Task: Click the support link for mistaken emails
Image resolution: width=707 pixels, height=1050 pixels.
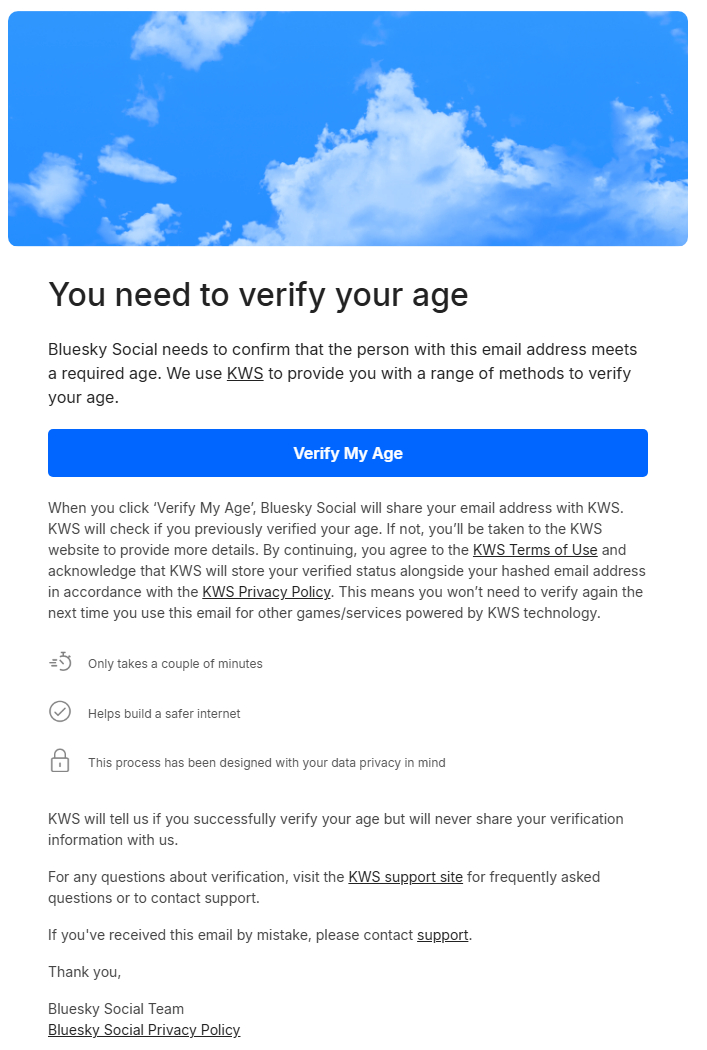Action: [x=443, y=935]
